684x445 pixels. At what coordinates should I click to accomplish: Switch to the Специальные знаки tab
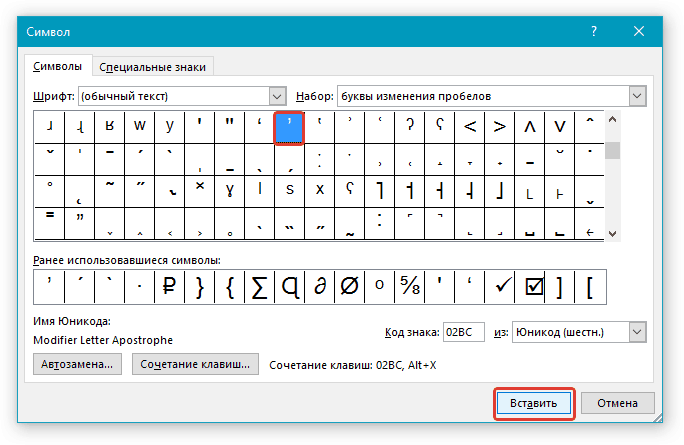pyautogui.click(x=153, y=67)
